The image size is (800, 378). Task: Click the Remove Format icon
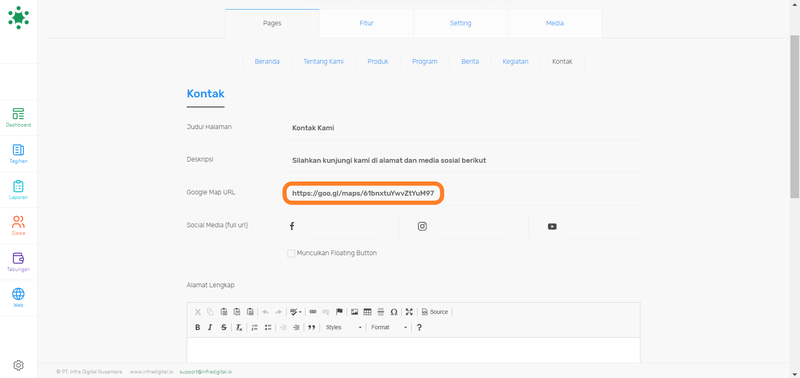[239, 327]
